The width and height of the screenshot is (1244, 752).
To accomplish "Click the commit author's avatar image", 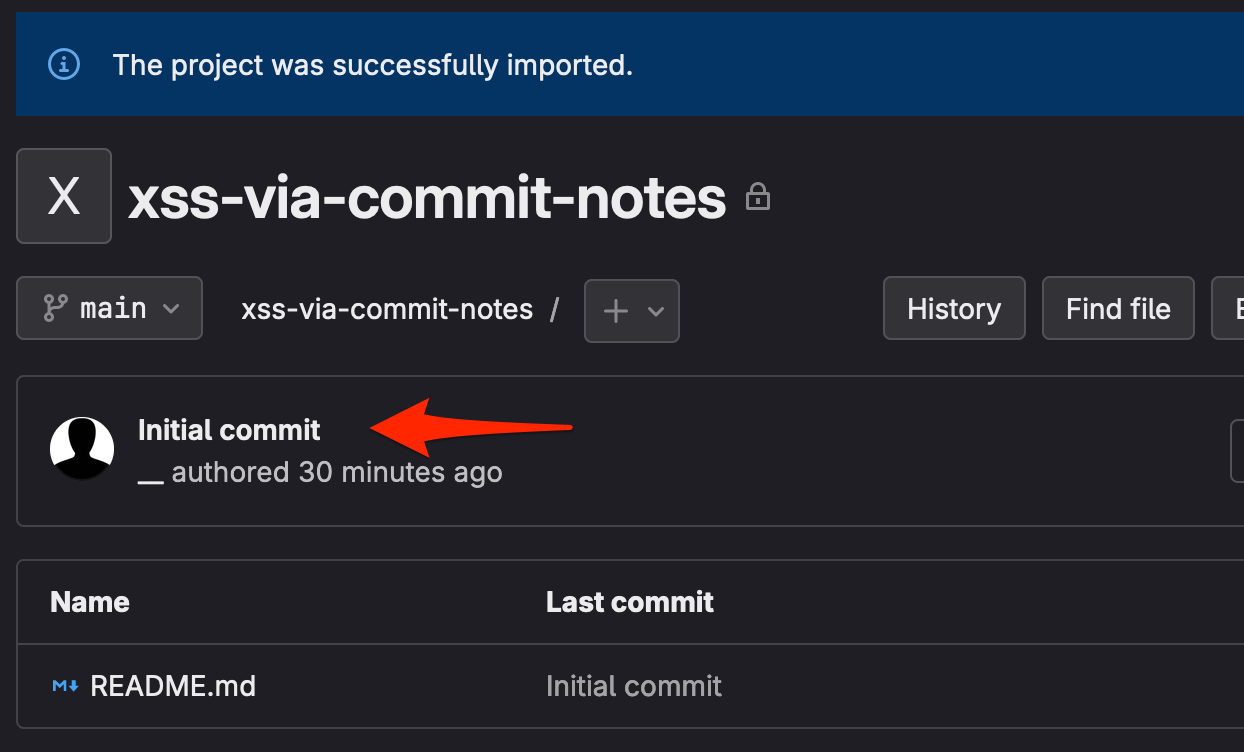I will pyautogui.click(x=82, y=449).
